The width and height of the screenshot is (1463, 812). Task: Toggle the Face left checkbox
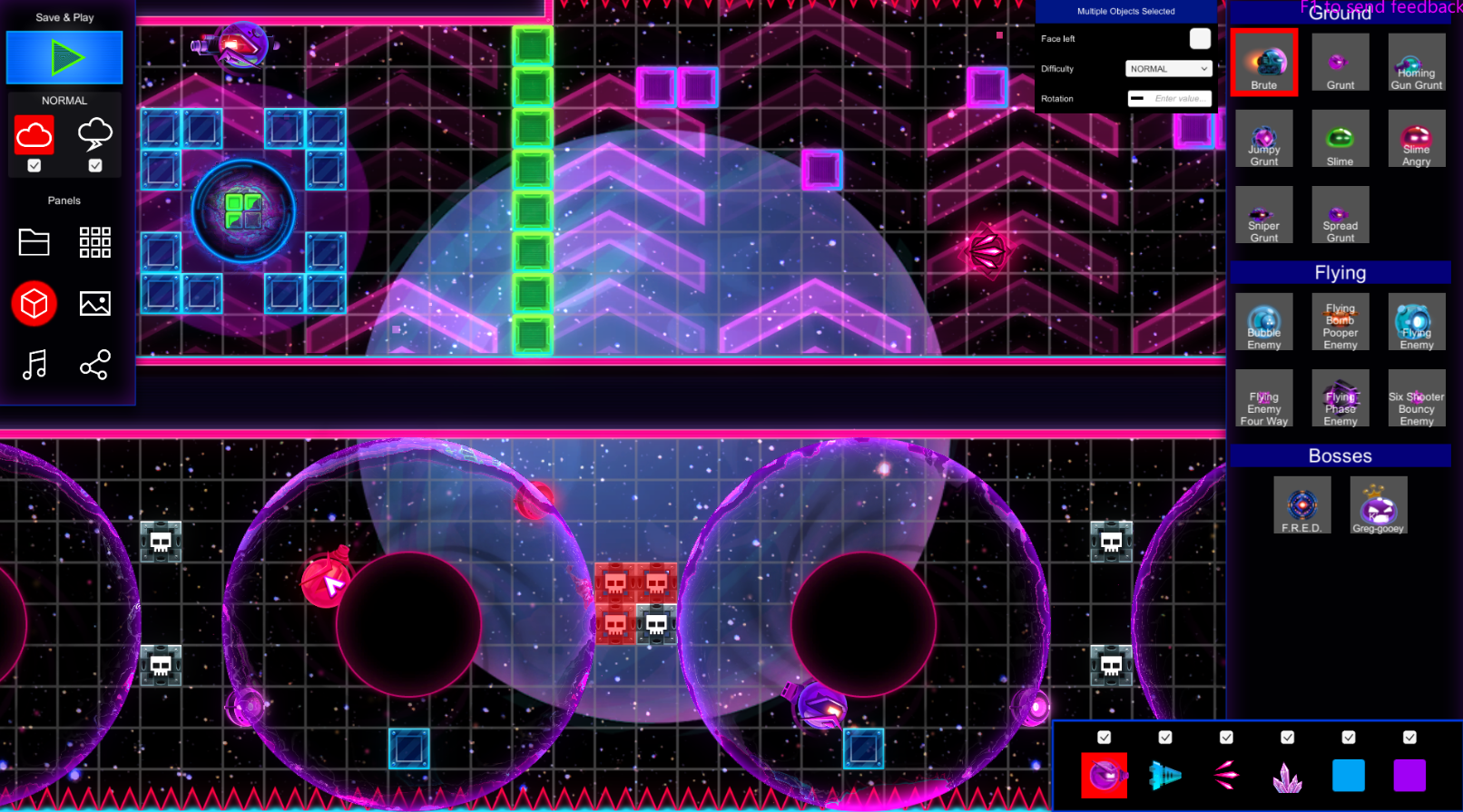pos(1200,39)
